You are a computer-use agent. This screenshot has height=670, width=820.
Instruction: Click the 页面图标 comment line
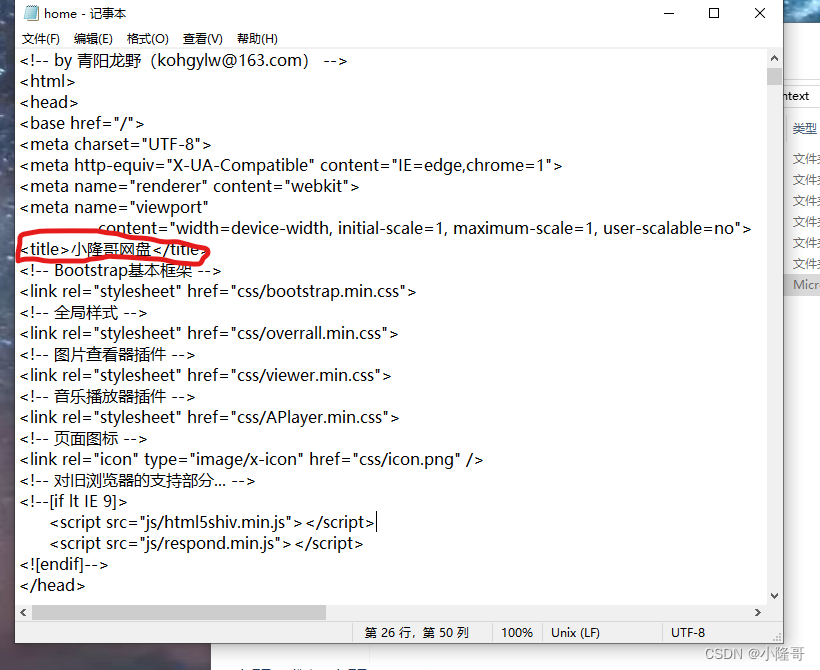click(84, 438)
